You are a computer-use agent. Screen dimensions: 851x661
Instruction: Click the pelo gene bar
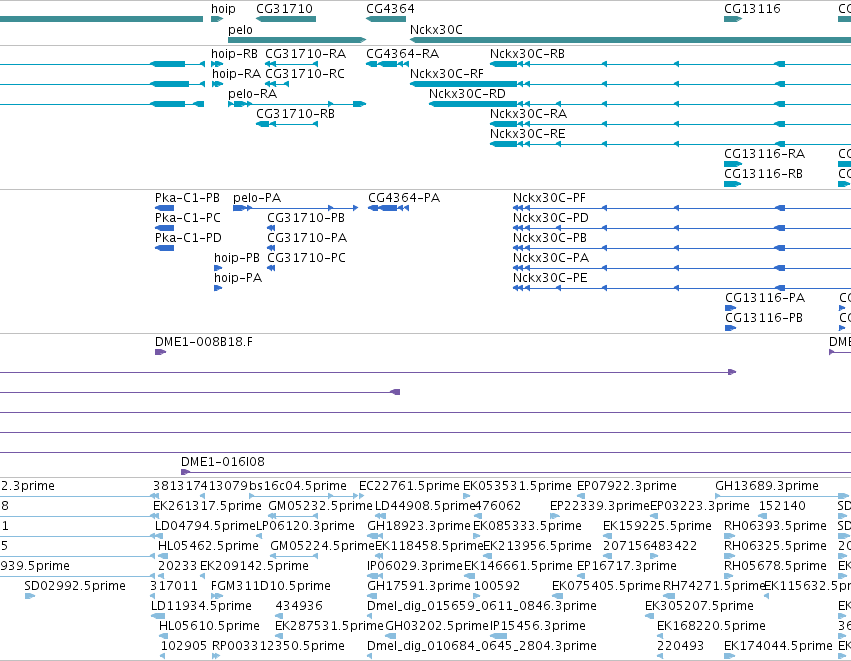point(297,40)
